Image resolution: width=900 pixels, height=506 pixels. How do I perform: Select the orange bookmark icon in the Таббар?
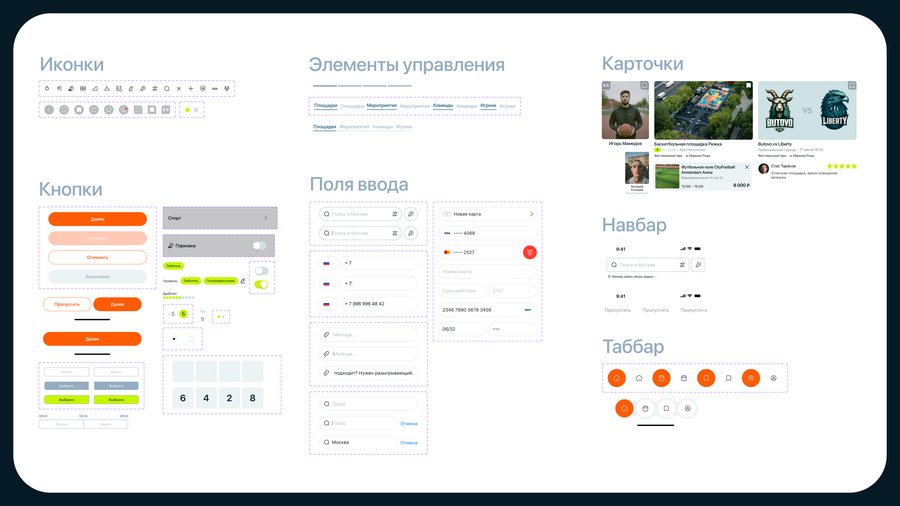[706, 378]
